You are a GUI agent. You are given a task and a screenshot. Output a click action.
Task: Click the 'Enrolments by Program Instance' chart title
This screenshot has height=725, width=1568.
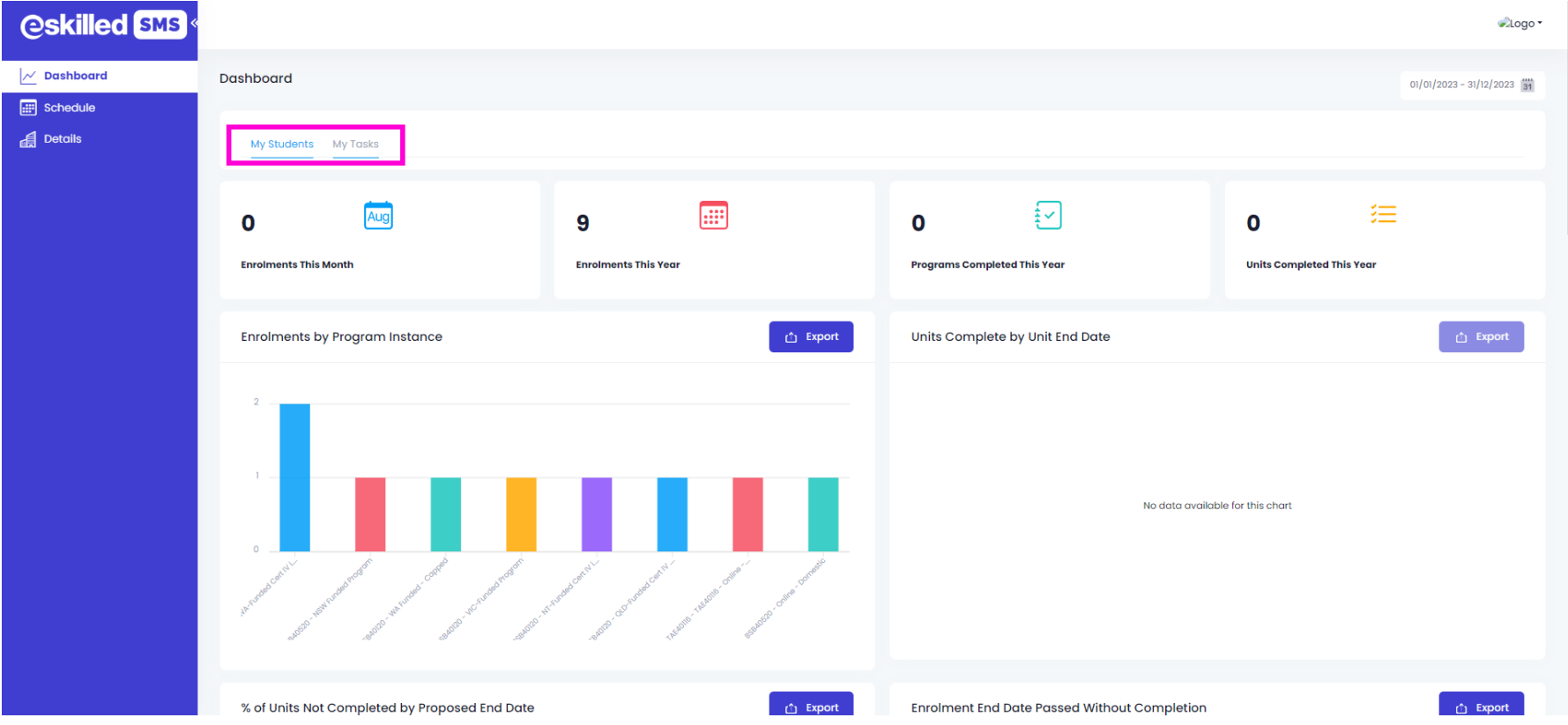342,337
